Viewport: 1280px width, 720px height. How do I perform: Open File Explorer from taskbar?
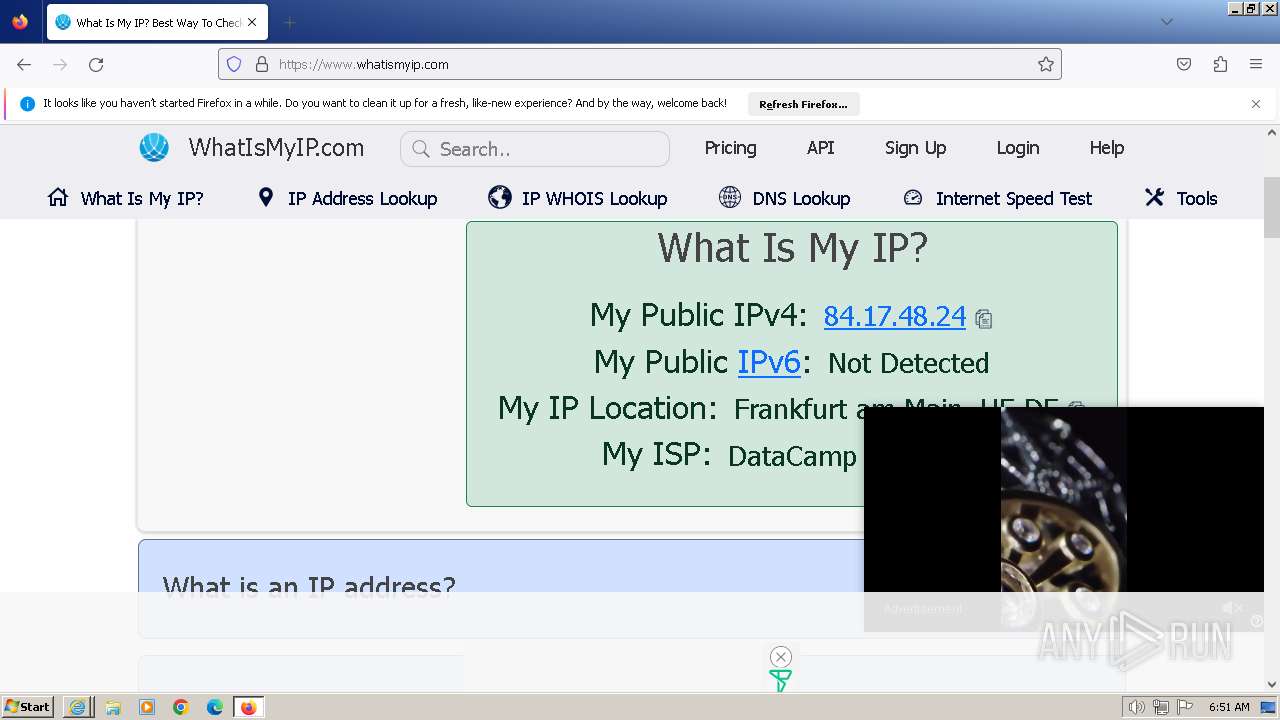113,707
